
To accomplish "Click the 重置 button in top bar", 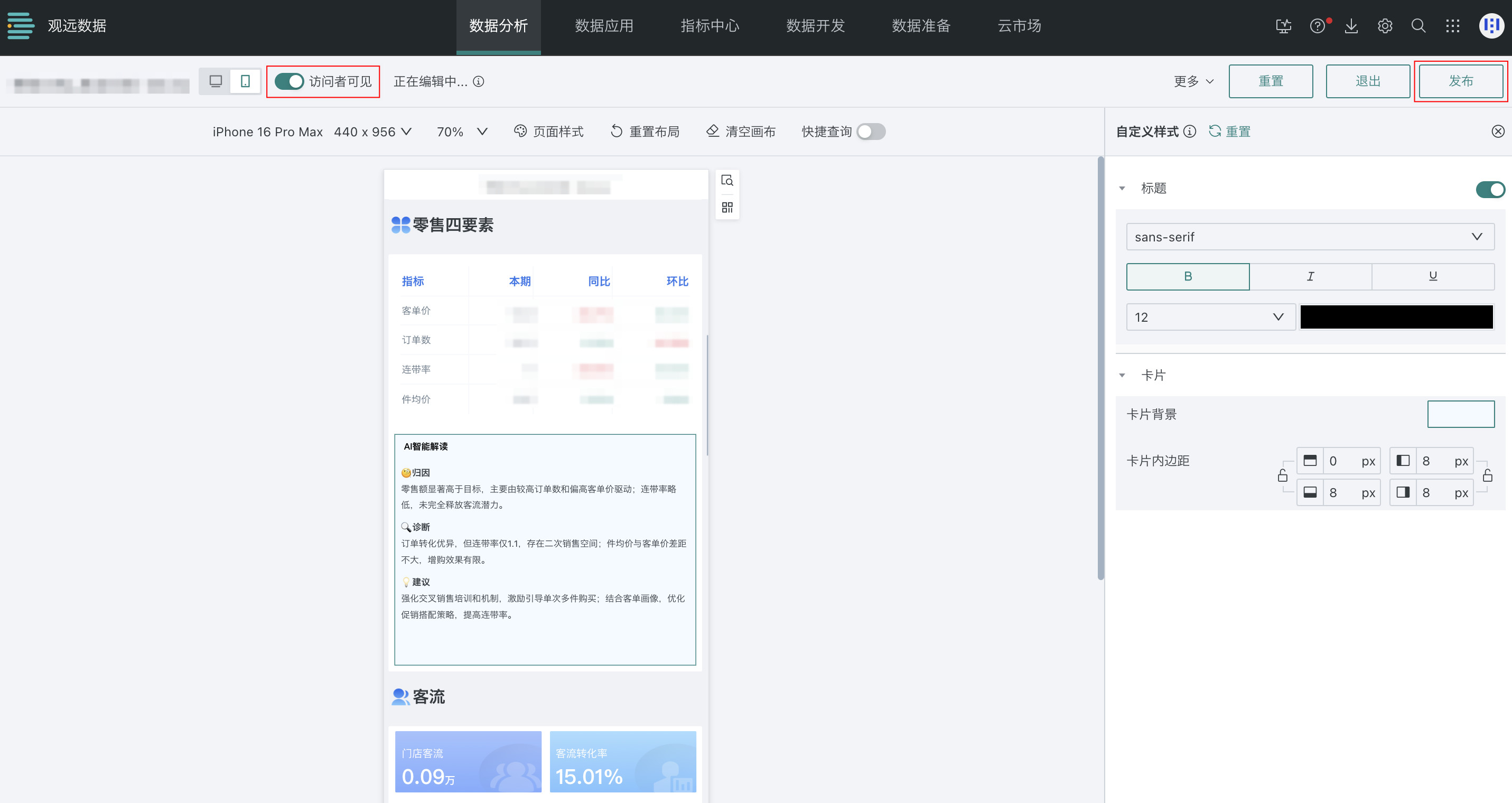I will point(1271,81).
